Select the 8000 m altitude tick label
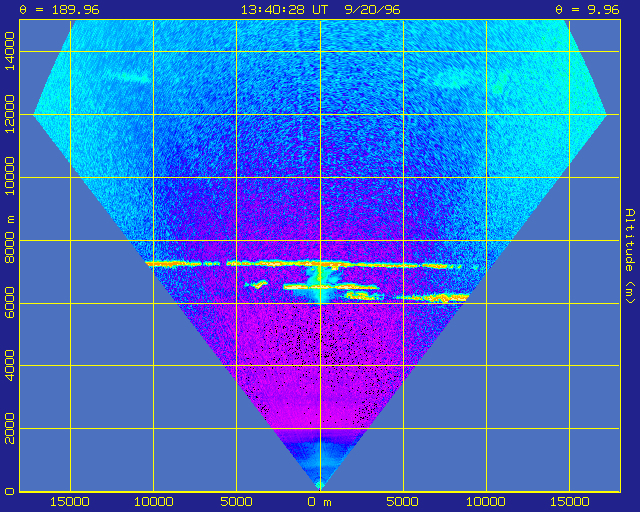 (x=9, y=240)
